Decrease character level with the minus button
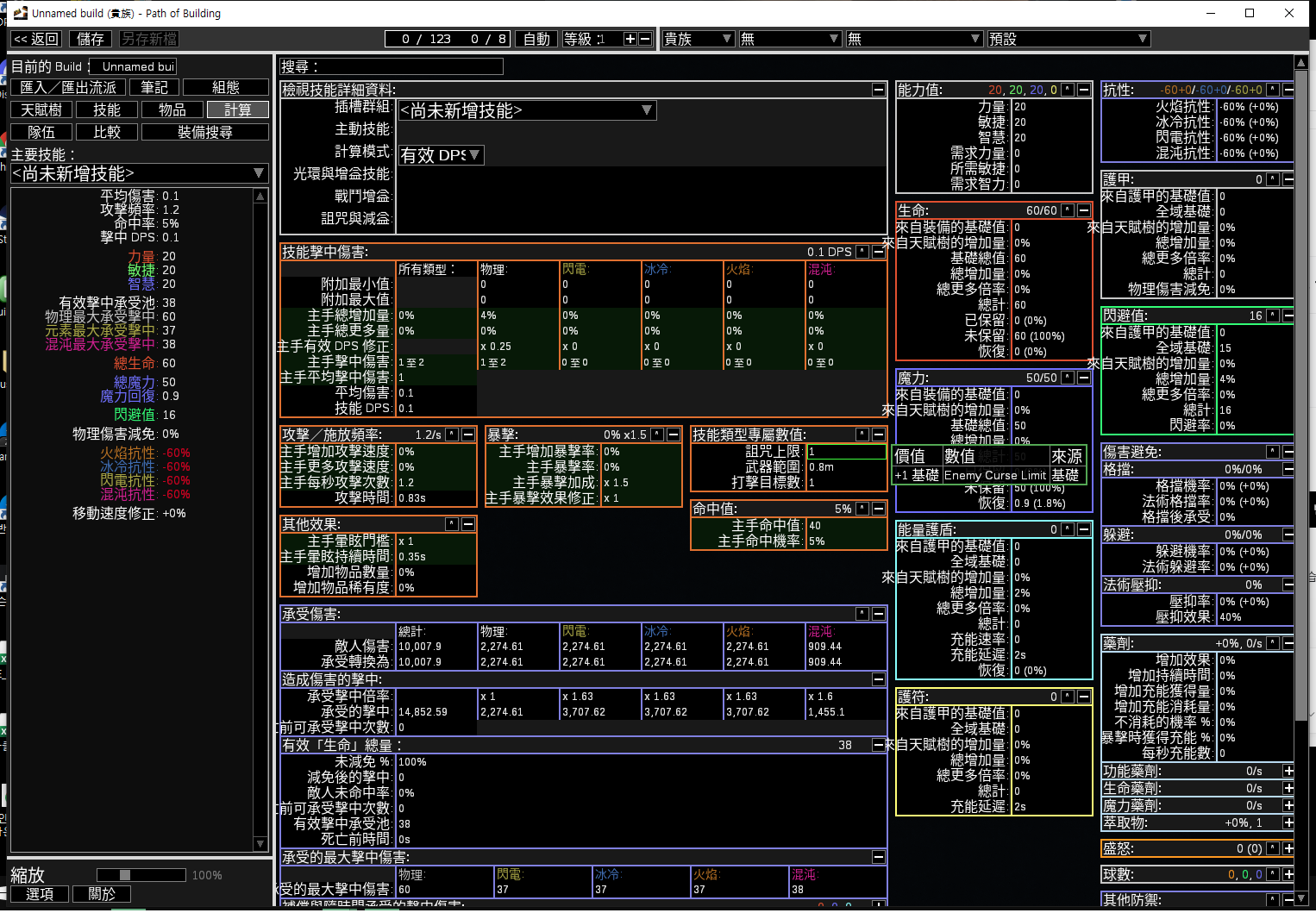This screenshot has width=1316, height=913. (644, 39)
